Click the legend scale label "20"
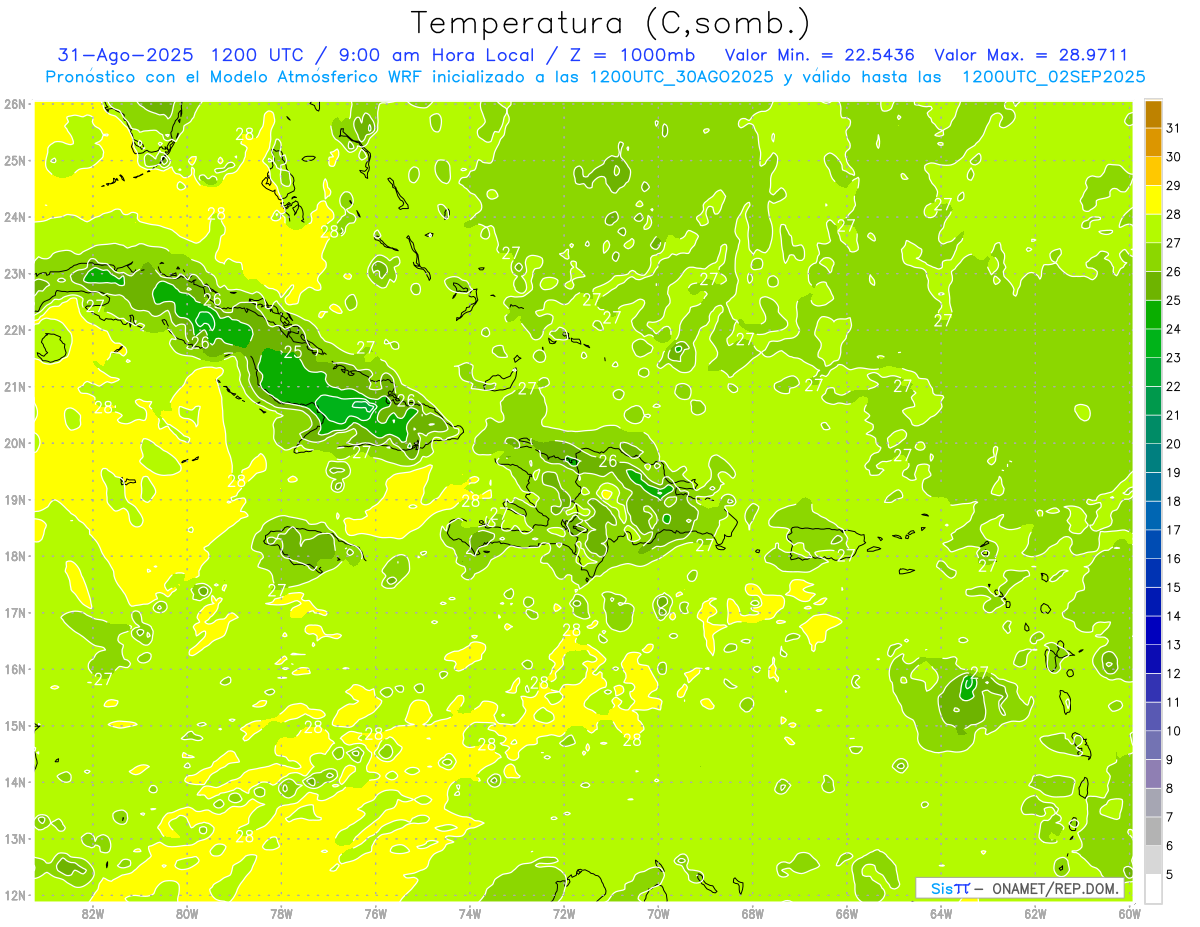 [x=1174, y=444]
